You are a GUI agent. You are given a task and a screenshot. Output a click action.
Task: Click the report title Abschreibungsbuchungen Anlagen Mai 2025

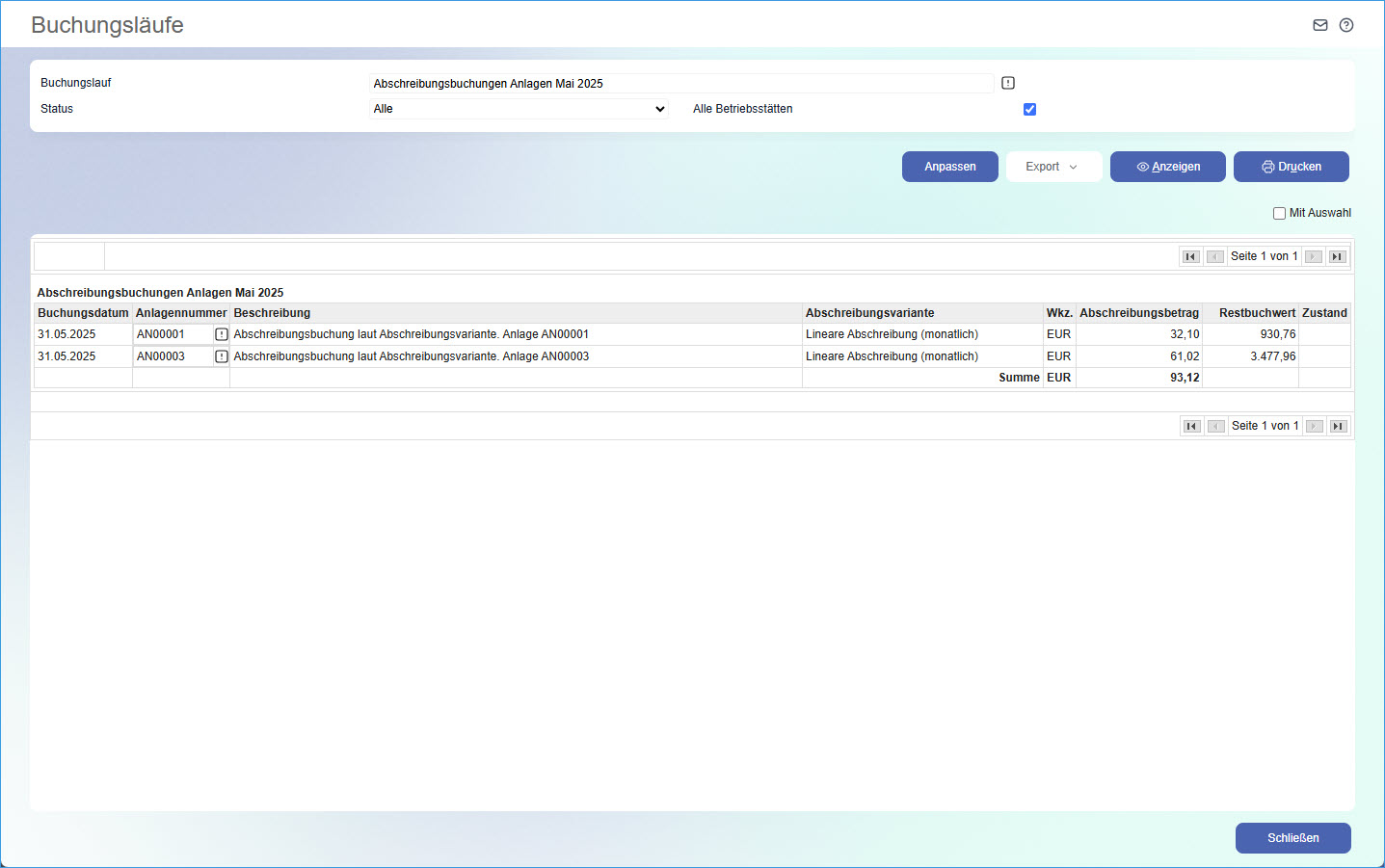[x=160, y=293]
